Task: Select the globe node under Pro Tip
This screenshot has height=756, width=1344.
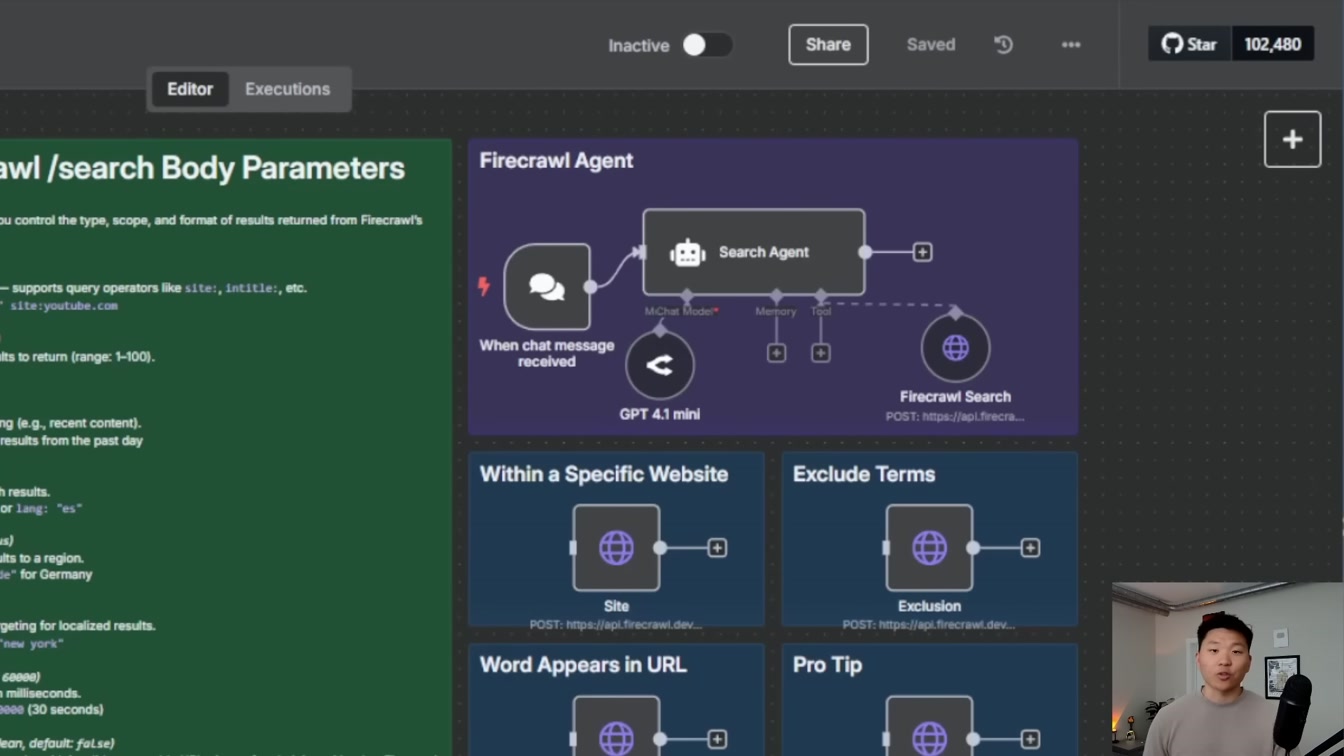Action: (929, 727)
